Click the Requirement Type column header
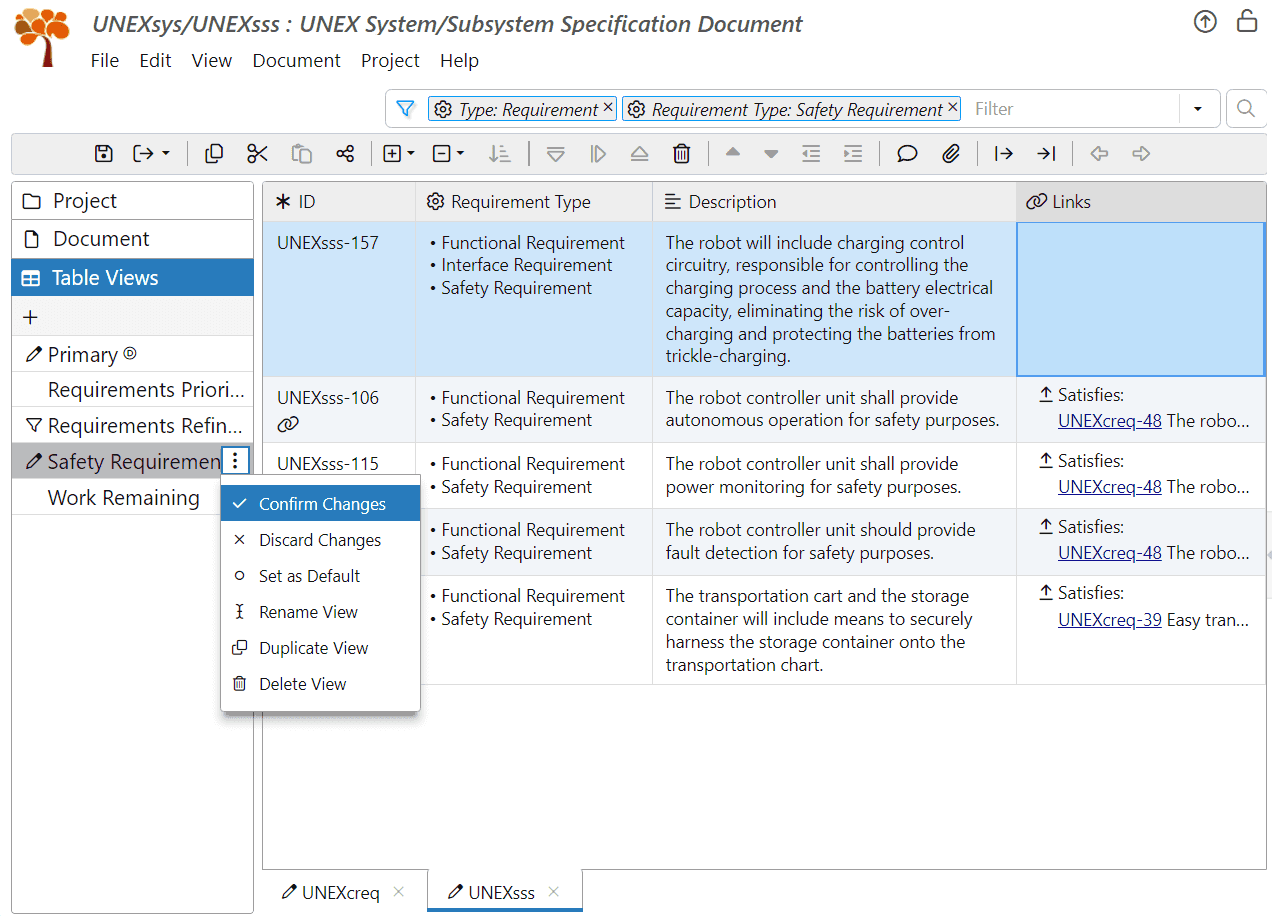The height and width of the screenshot is (916, 1272). (x=534, y=202)
